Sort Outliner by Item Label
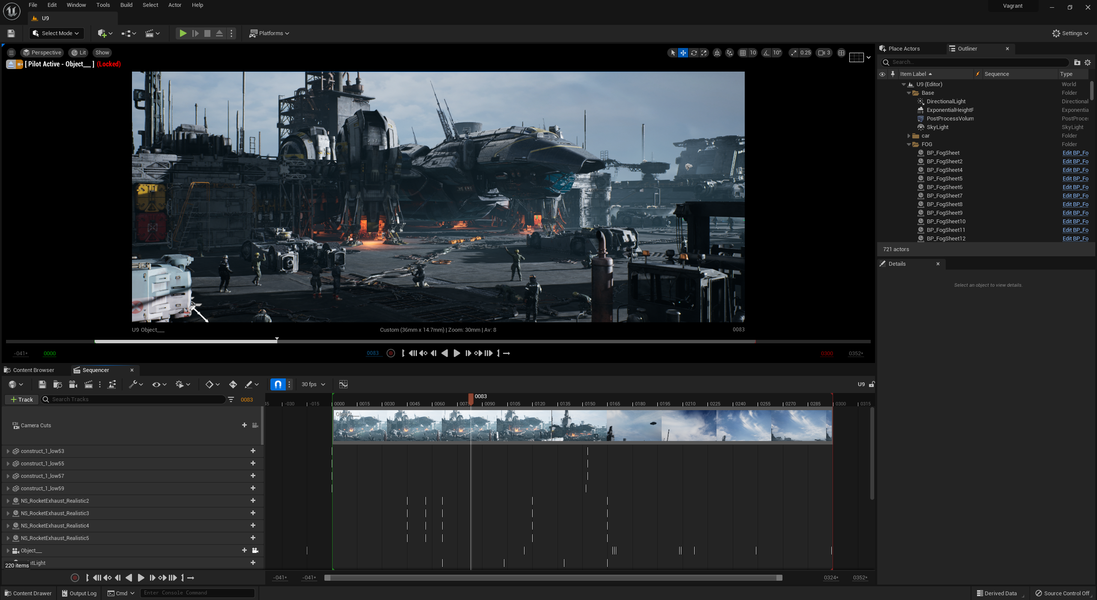Image resolution: width=1097 pixels, height=600 pixels. 915,73
